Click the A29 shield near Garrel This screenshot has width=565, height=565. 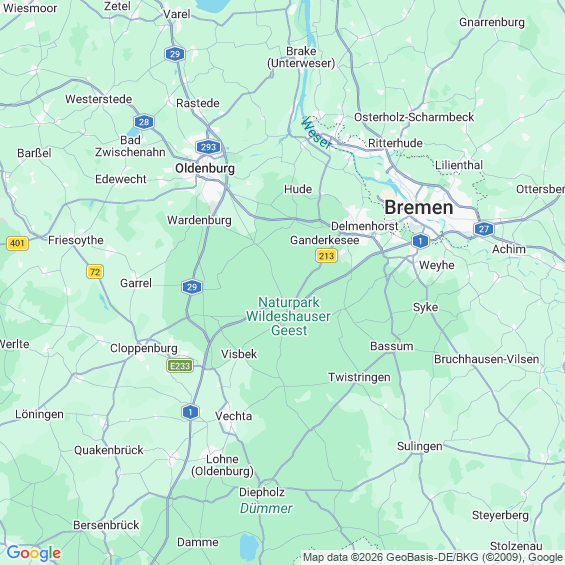point(192,287)
